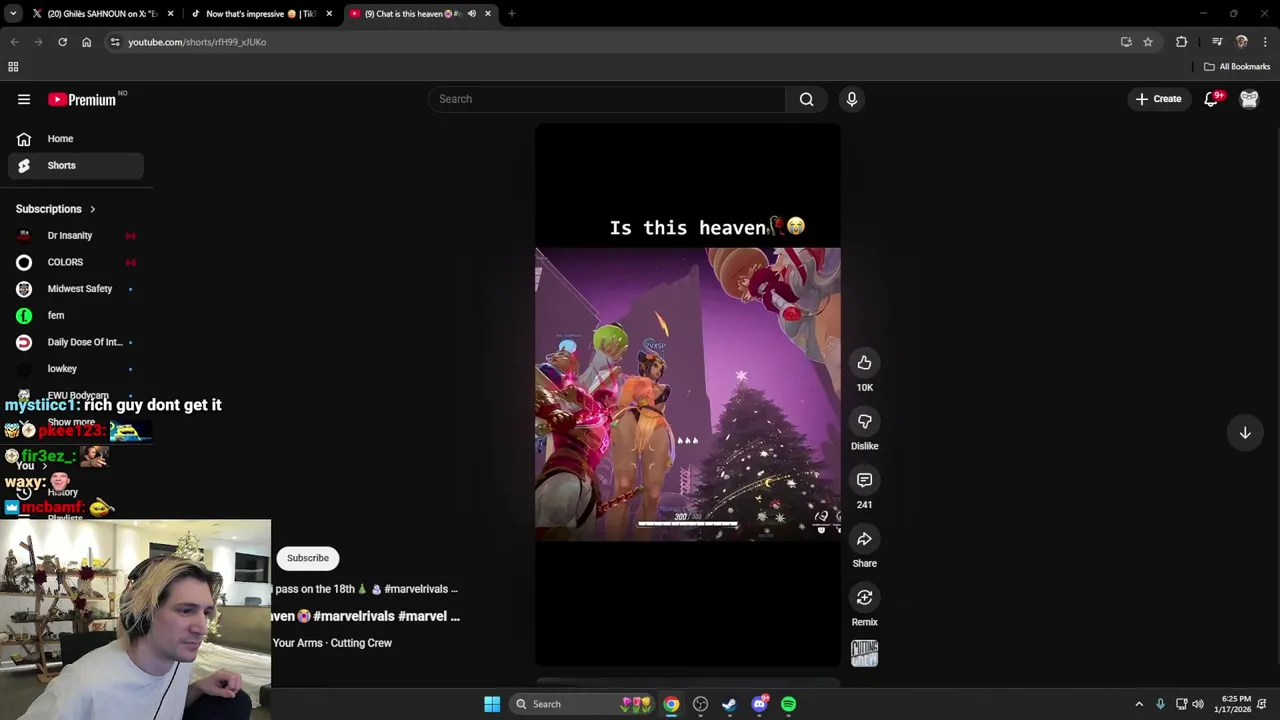Open Shorts in the sidebar
The image size is (1280, 720).
pyautogui.click(x=76, y=165)
